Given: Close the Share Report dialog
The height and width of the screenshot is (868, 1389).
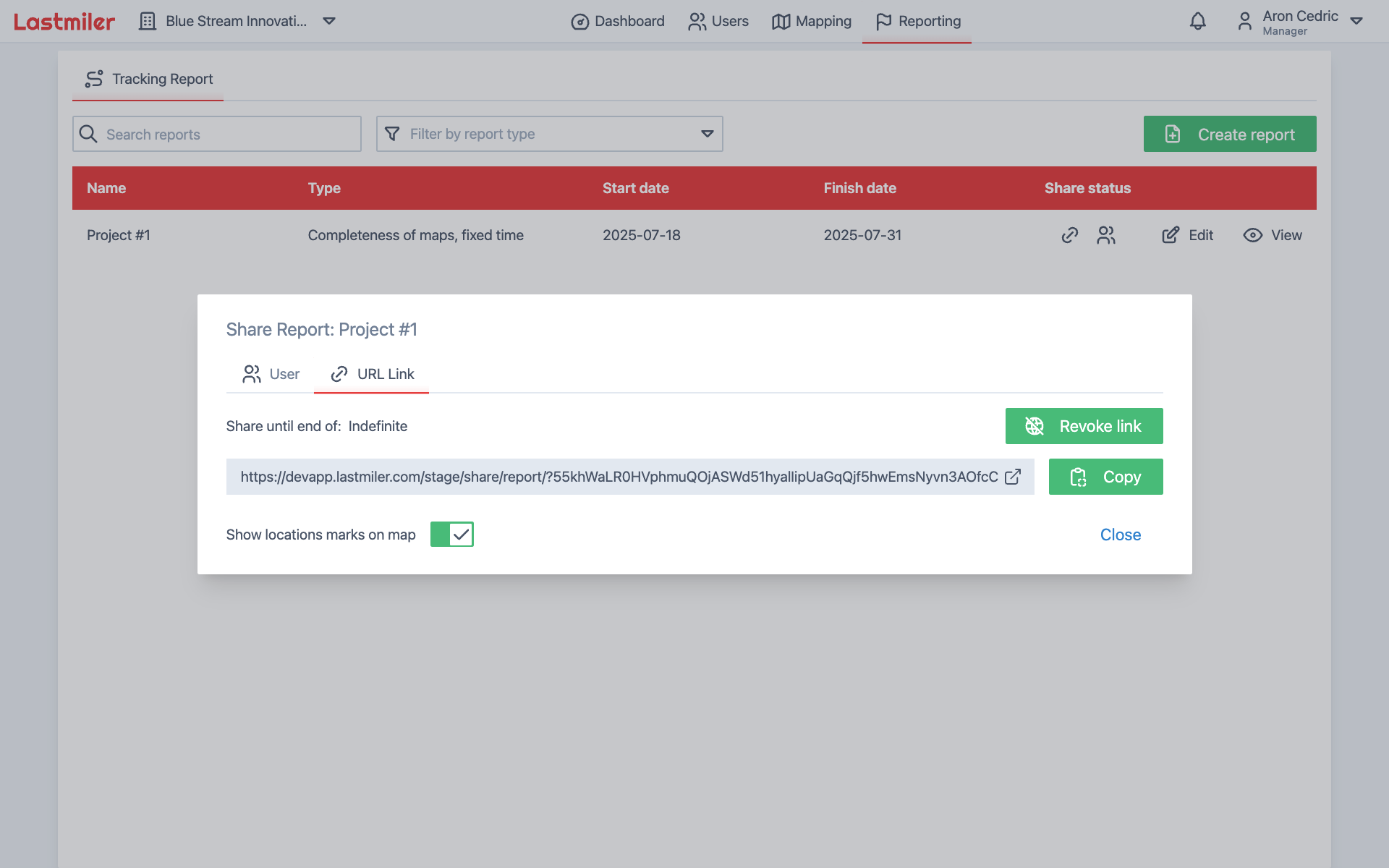Looking at the screenshot, I should tap(1120, 535).
